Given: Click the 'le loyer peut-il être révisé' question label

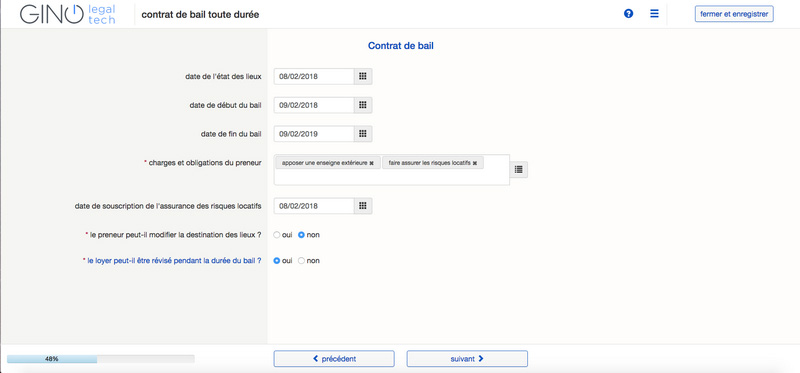Looking at the screenshot, I should click(x=174, y=260).
